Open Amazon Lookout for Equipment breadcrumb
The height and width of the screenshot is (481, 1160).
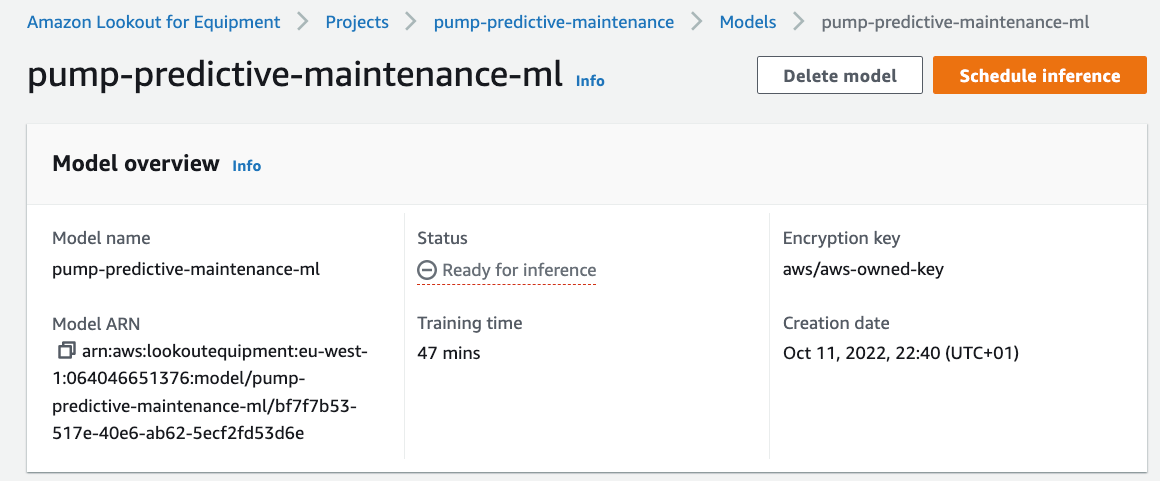tap(153, 22)
